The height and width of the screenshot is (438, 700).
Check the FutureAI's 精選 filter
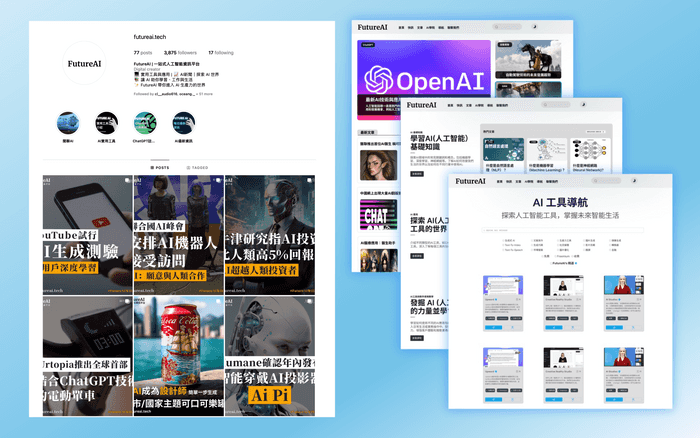click(x=563, y=263)
